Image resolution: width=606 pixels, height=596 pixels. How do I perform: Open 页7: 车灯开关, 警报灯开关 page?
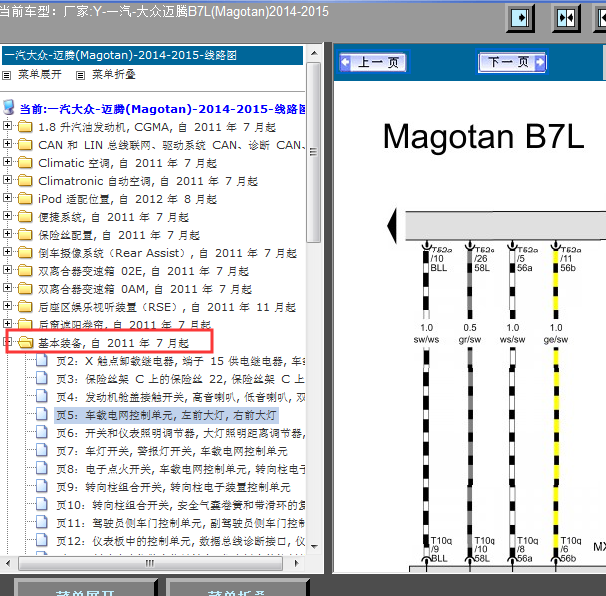[x=172, y=451]
